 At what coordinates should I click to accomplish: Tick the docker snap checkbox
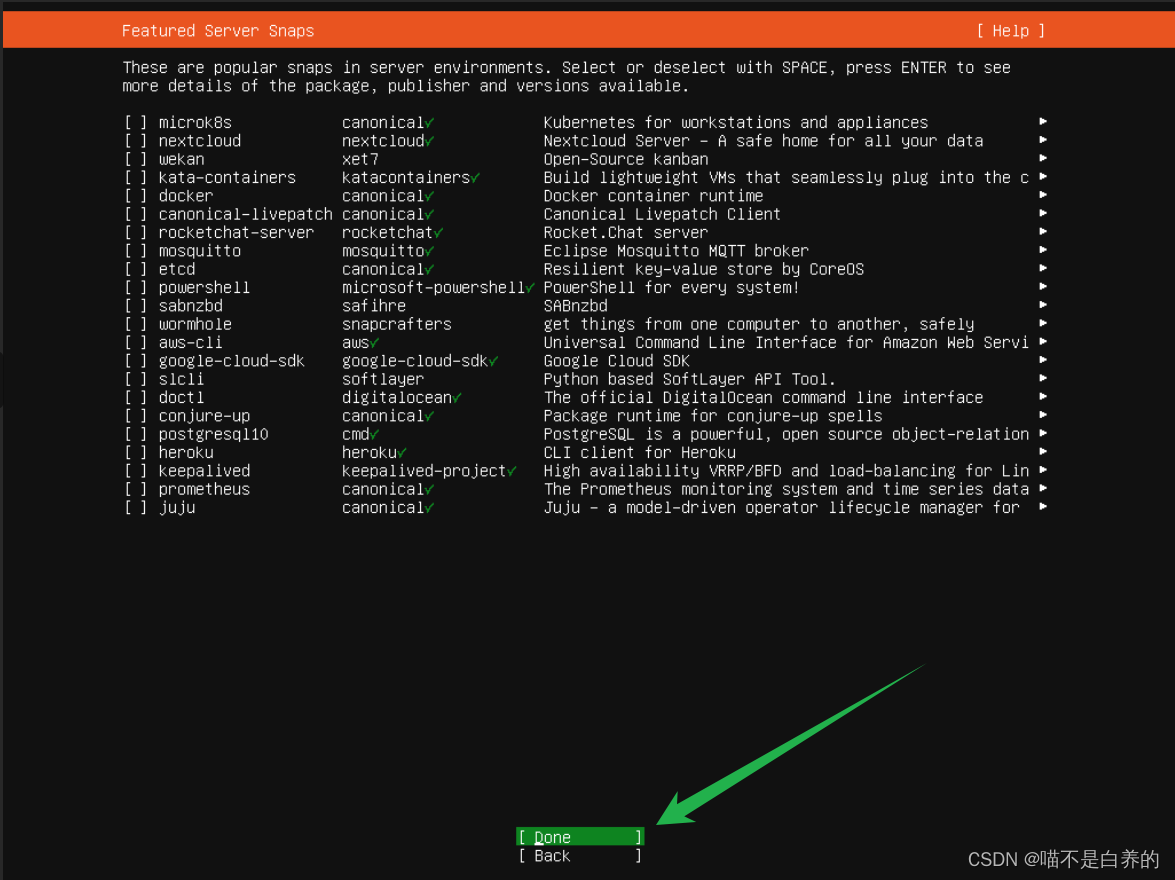[x=136, y=196]
